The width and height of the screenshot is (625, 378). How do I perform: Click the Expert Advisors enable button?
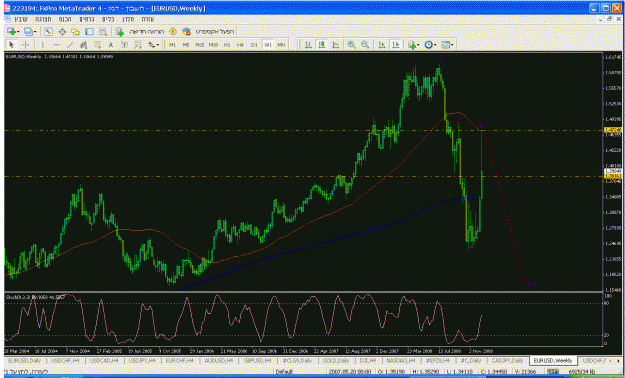point(208,32)
